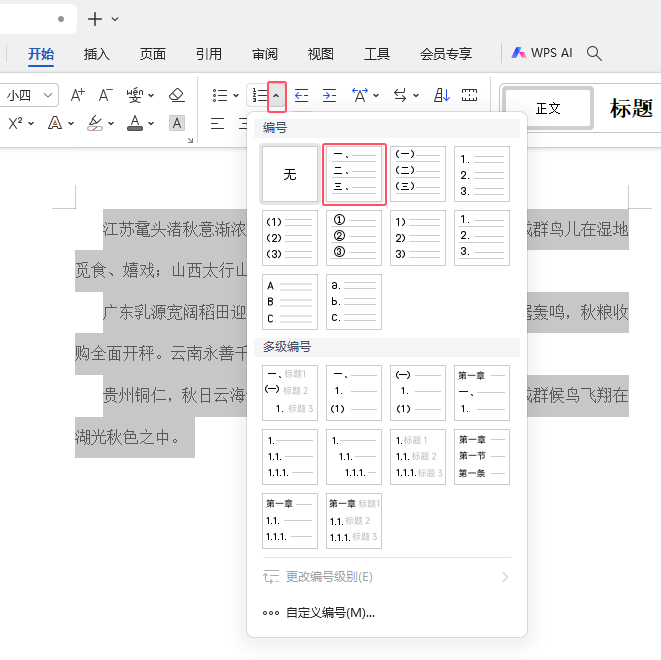Click the text effects outlined A icon

[x=55, y=123]
